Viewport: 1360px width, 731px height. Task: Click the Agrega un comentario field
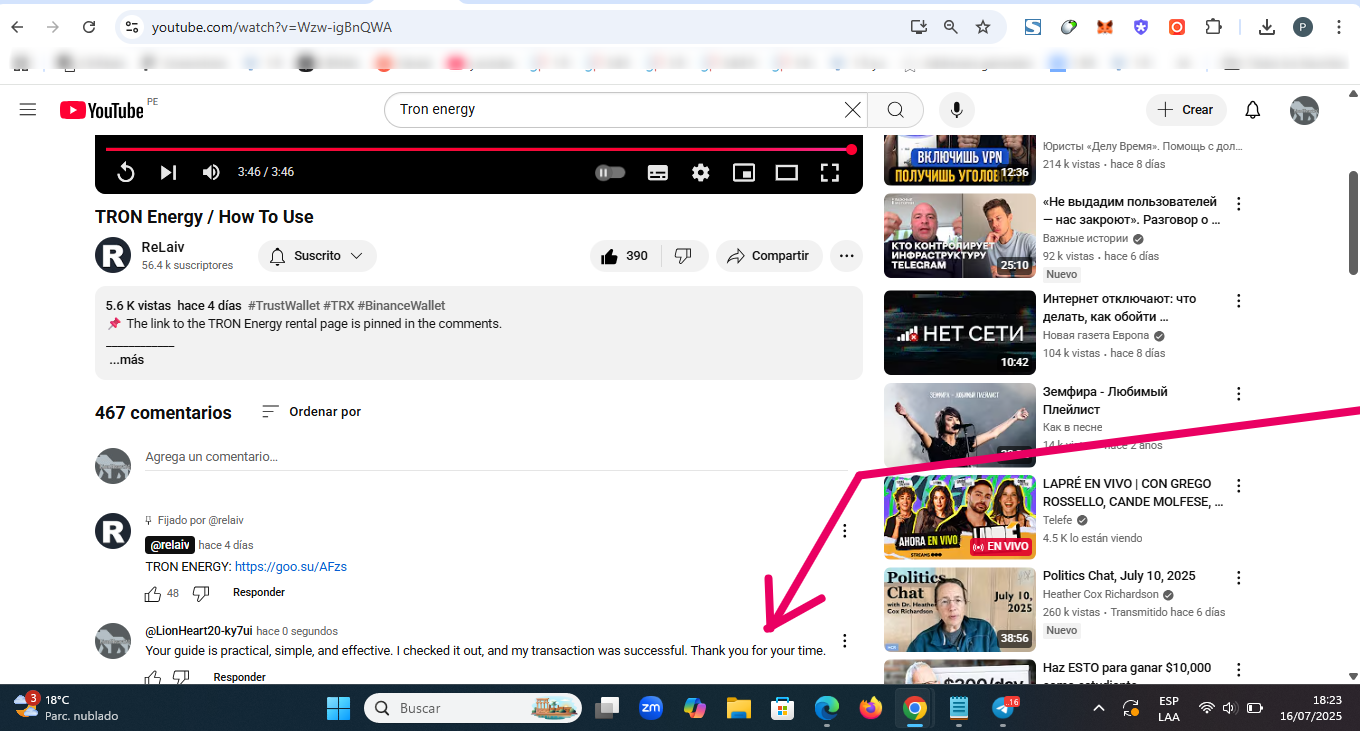click(496, 457)
